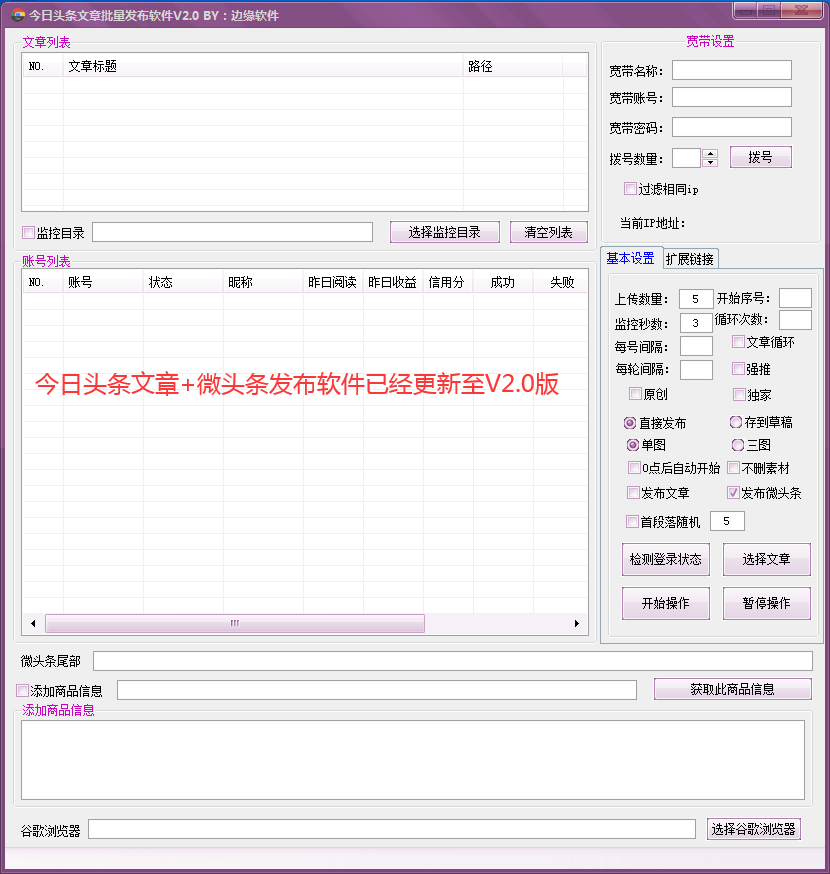Click the 首段落随机 number field
The height and width of the screenshot is (874, 830).
tap(727, 521)
